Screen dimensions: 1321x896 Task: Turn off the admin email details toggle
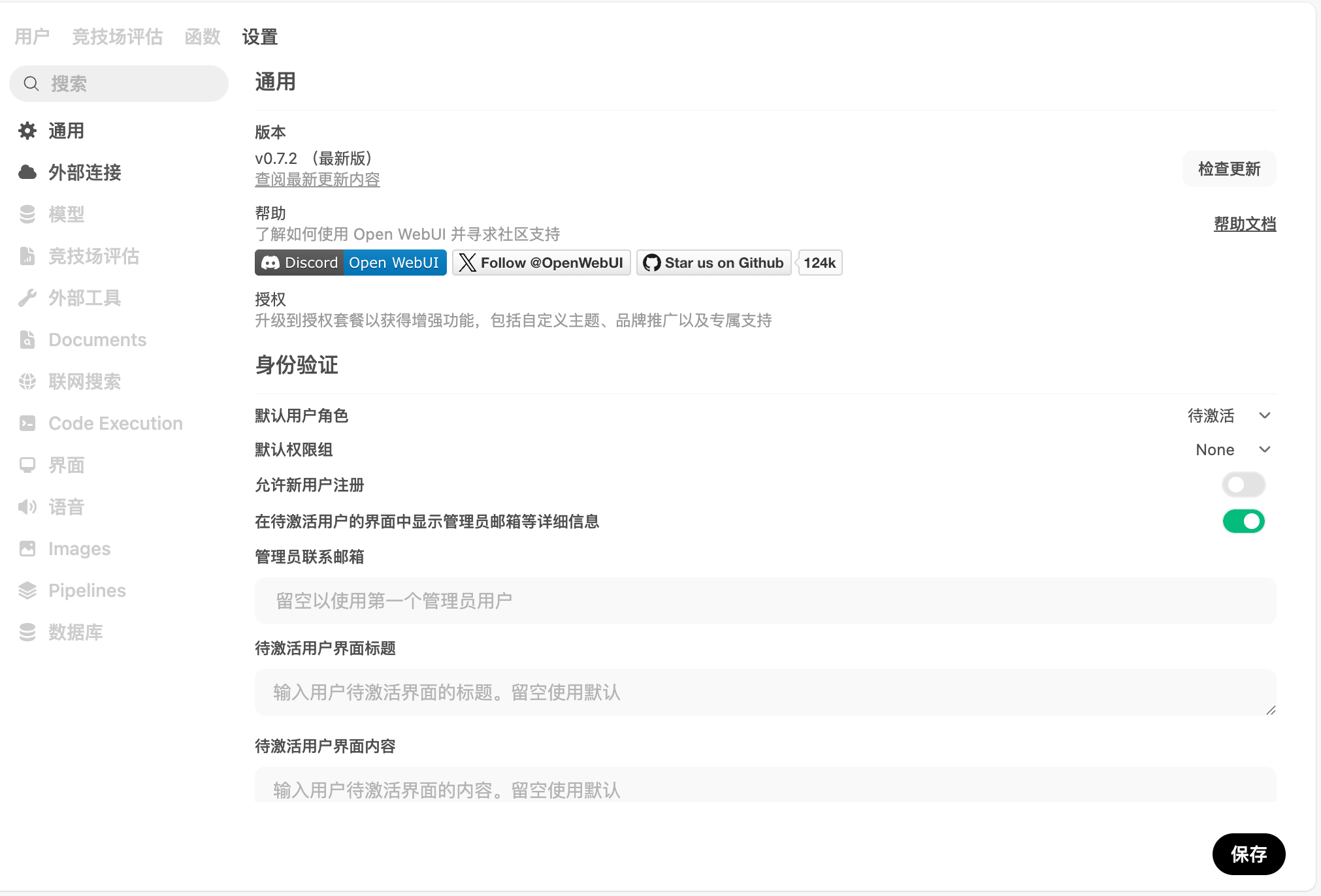[x=1243, y=521]
